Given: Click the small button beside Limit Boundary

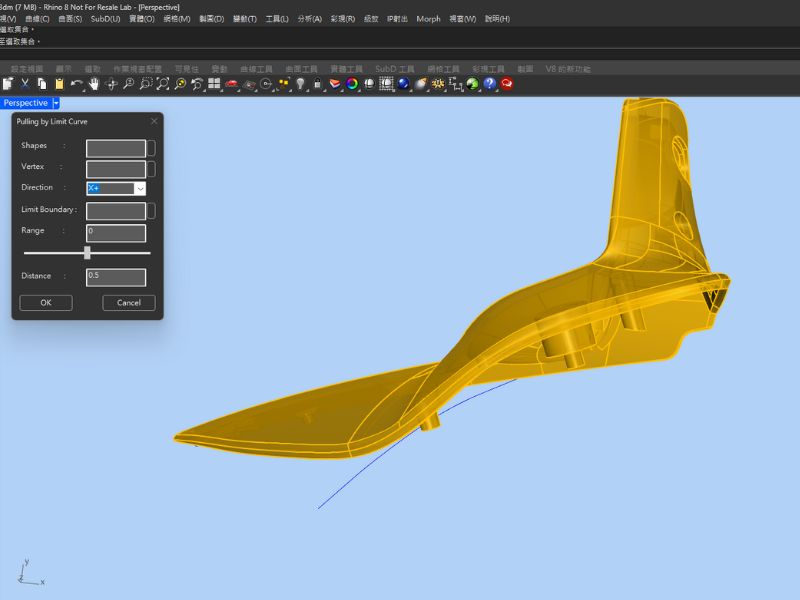Looking at the screenshot, I should pos(151,210).
